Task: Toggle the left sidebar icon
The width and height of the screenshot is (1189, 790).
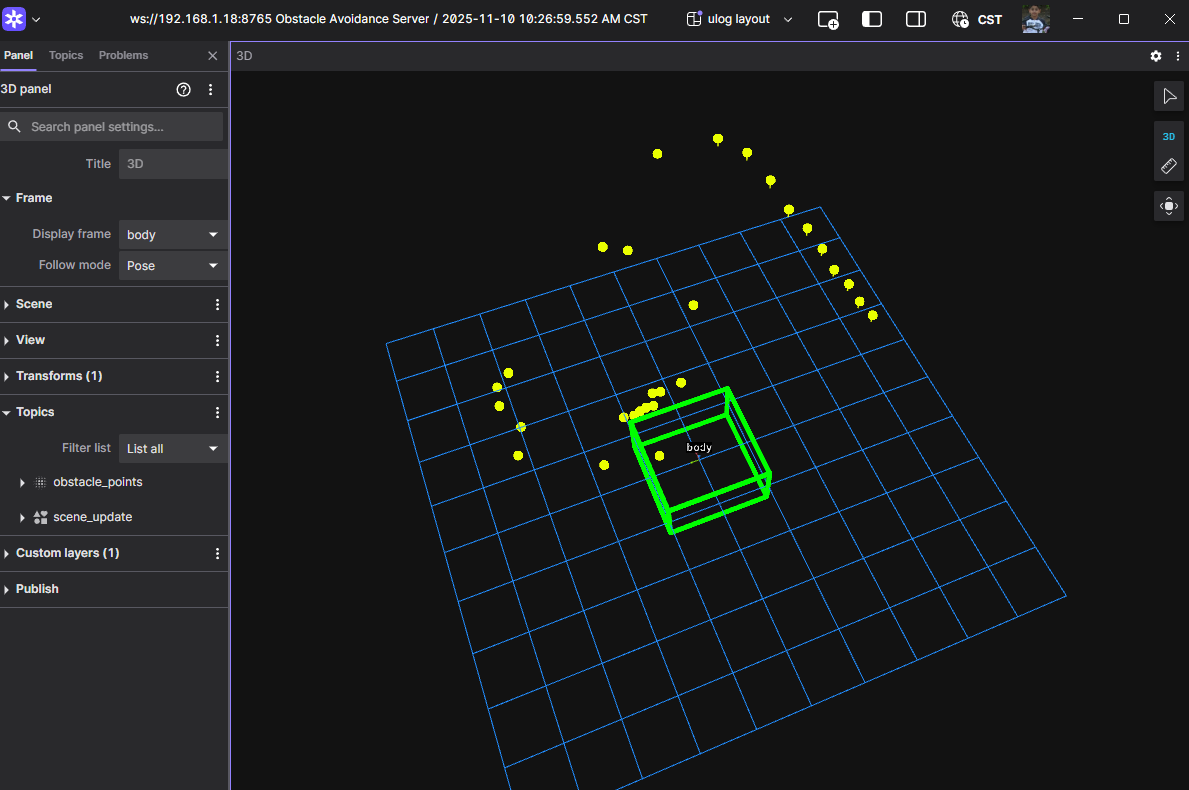Action: (872, 20)
